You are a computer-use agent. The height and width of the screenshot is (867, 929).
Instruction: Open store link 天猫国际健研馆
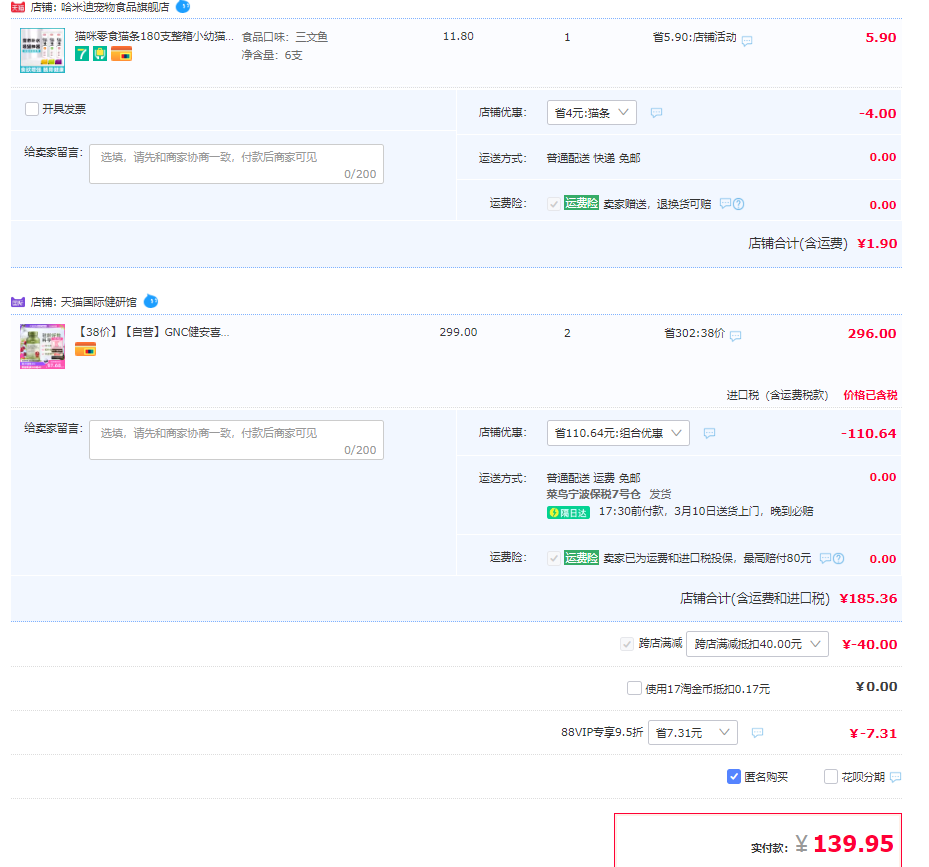coord(98,302)
